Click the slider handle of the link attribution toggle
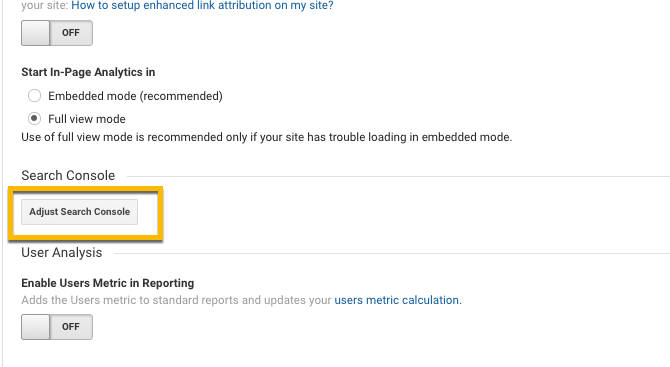The image size is (670, 367). pos(36,33)
